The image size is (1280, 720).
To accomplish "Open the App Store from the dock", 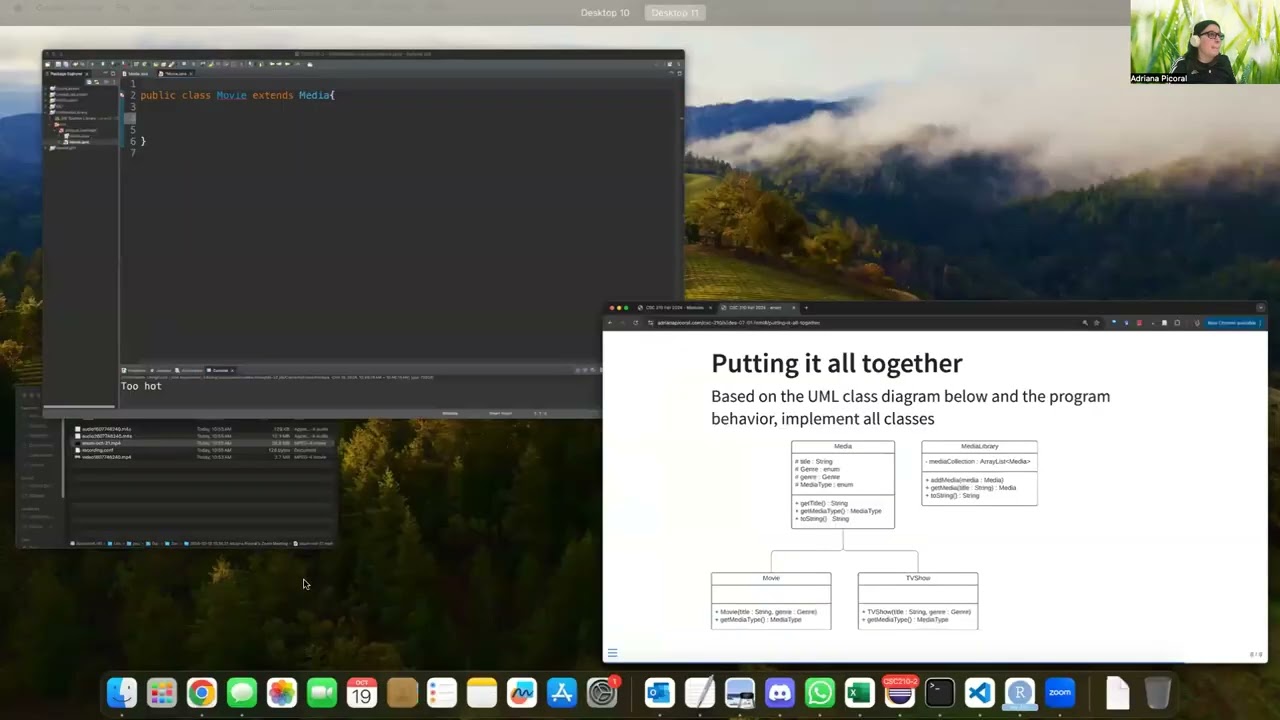I will pos(562,692).
